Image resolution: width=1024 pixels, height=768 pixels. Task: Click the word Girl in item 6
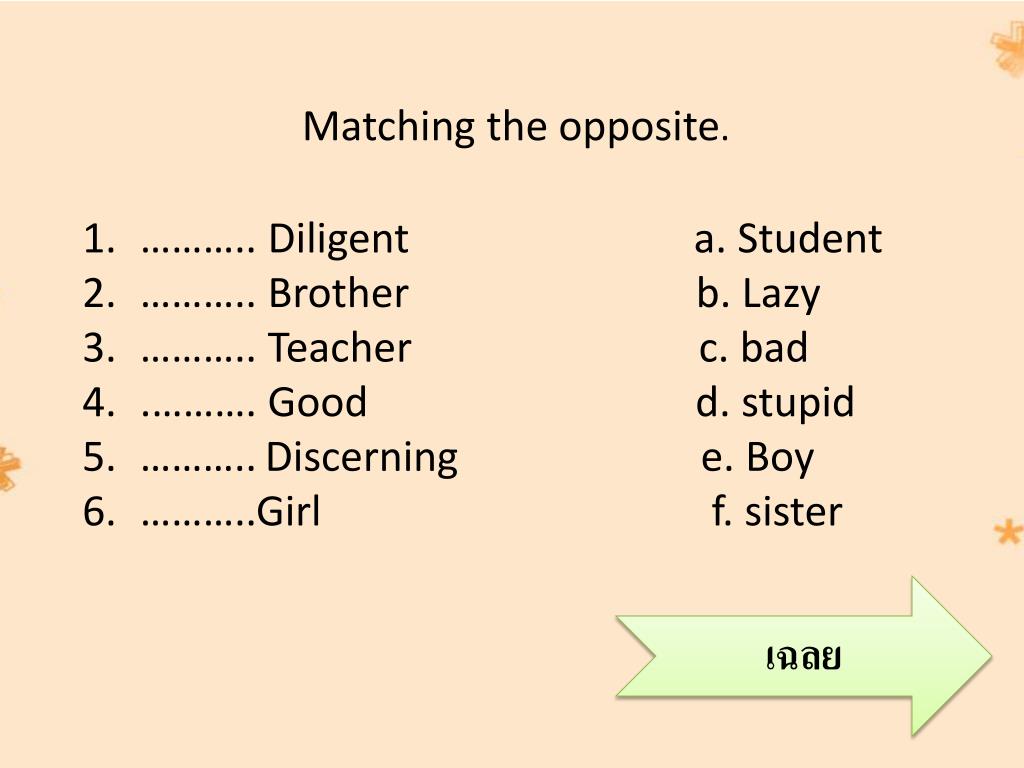(289, 511)
